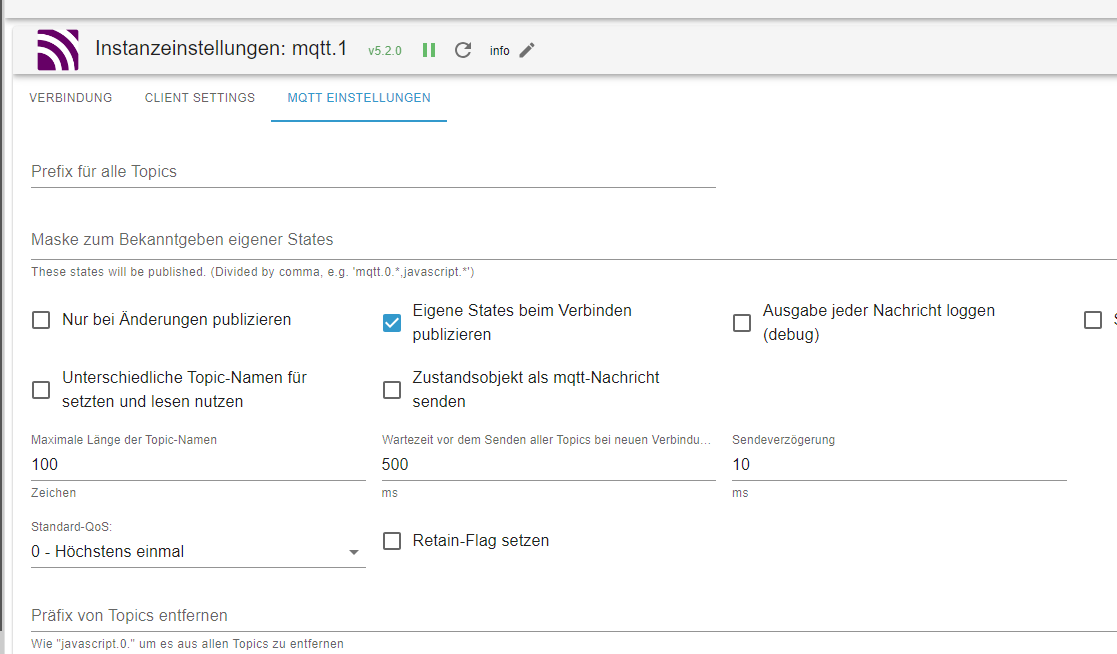Uncheck Eigene States beim Verbinden publizieren
The width and height of the screenshot is (1117, 654).
point(392,323)
